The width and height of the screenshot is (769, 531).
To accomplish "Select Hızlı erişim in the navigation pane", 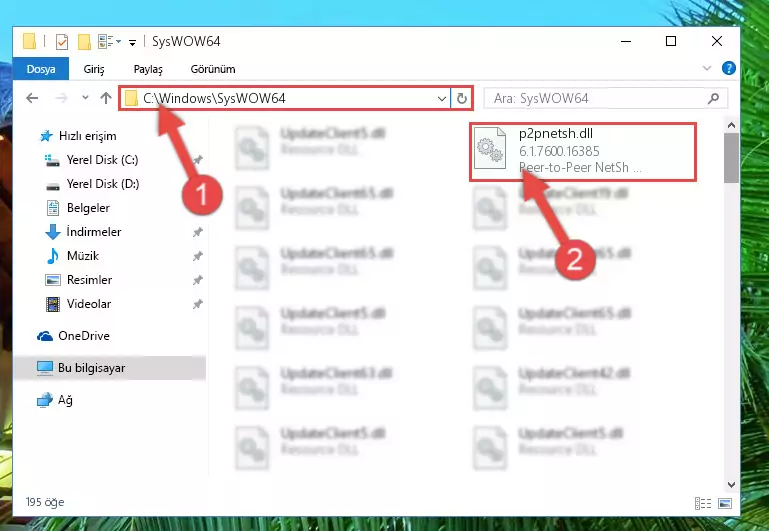I will 78,136.
